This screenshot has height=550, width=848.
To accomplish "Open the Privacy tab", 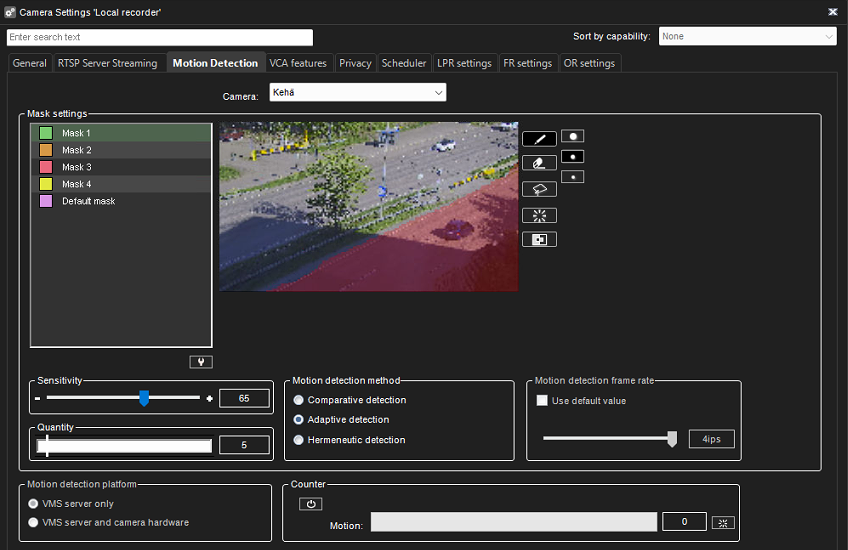I will (355, 63).
